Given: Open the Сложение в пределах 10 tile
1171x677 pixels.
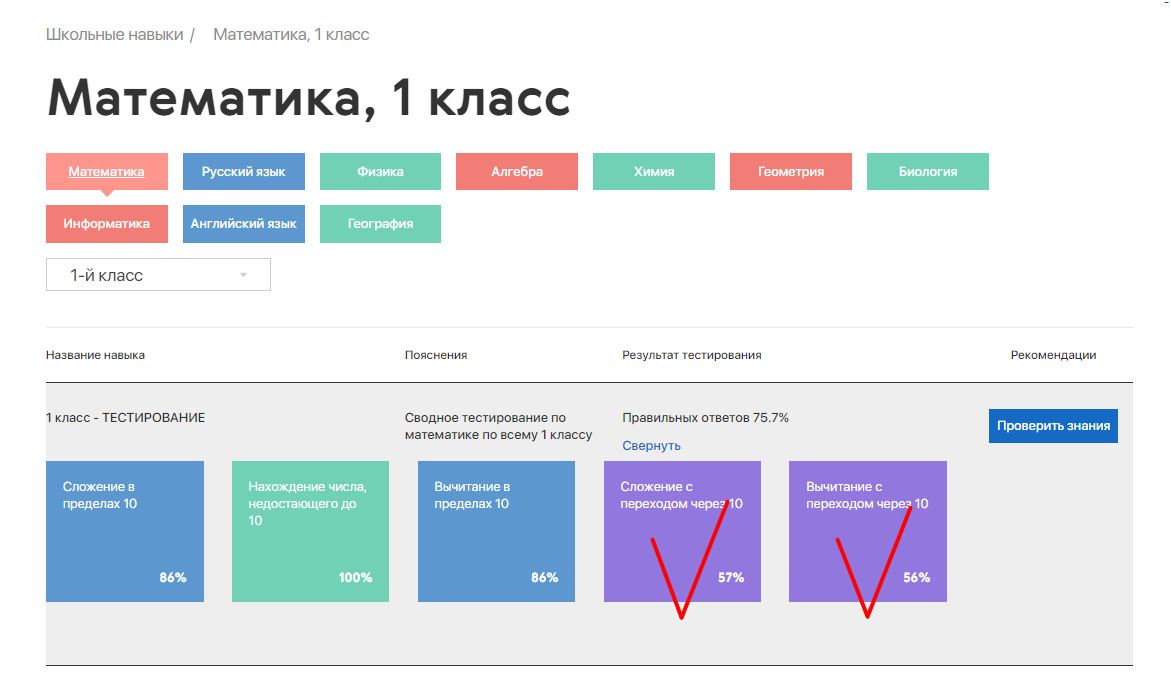Looking at the screenshot, I should click(124, 531).
